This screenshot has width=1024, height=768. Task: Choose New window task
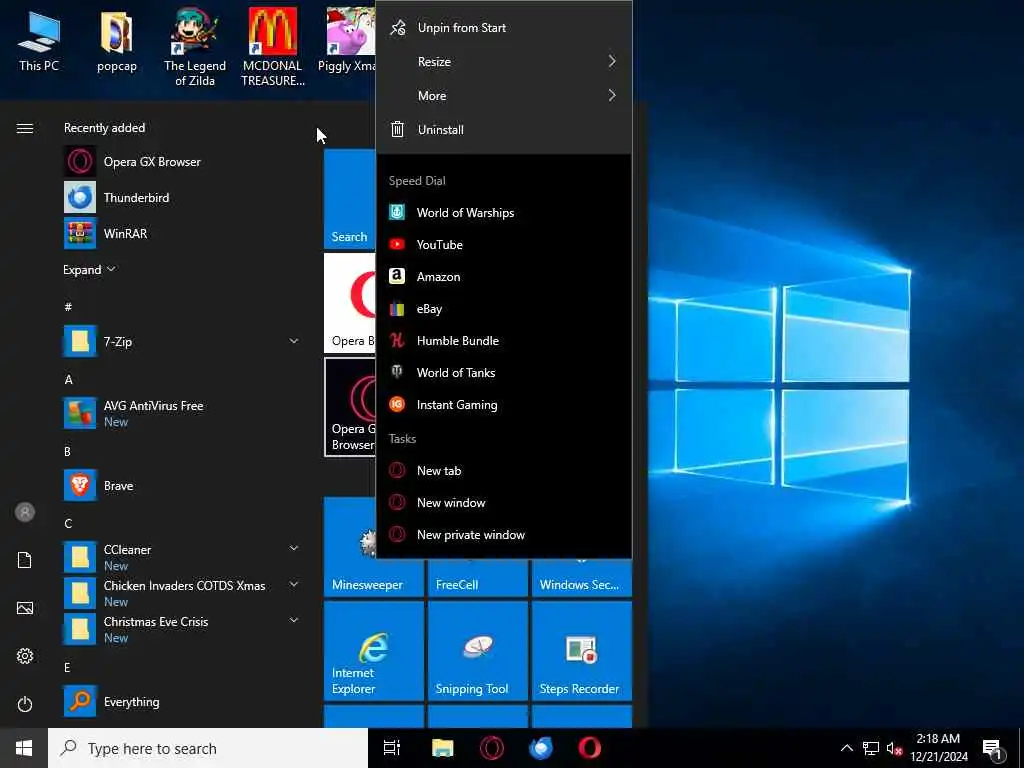tap(504, 503)
